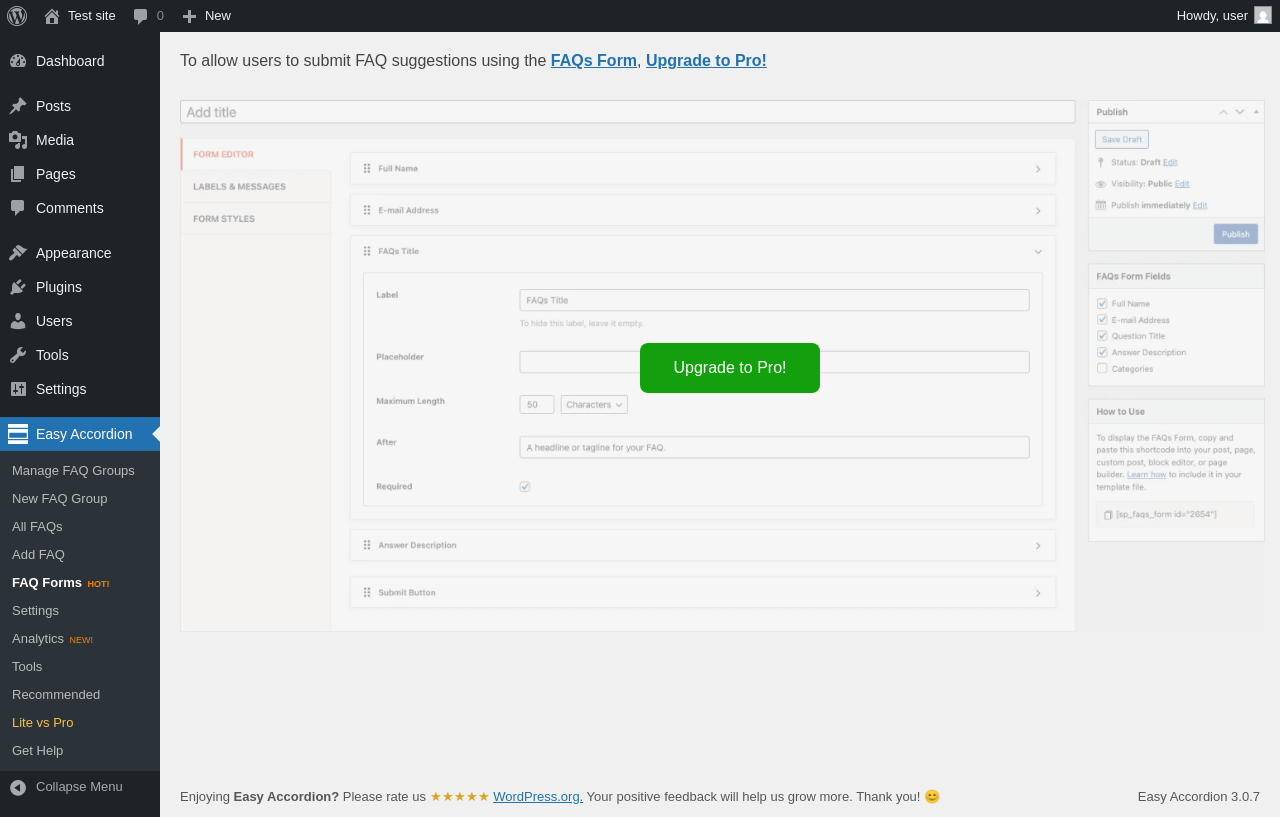Toggle the Publish panel collapse triangle
The height and width of the screenshot is (817, 1280).
pos(1256,112)
